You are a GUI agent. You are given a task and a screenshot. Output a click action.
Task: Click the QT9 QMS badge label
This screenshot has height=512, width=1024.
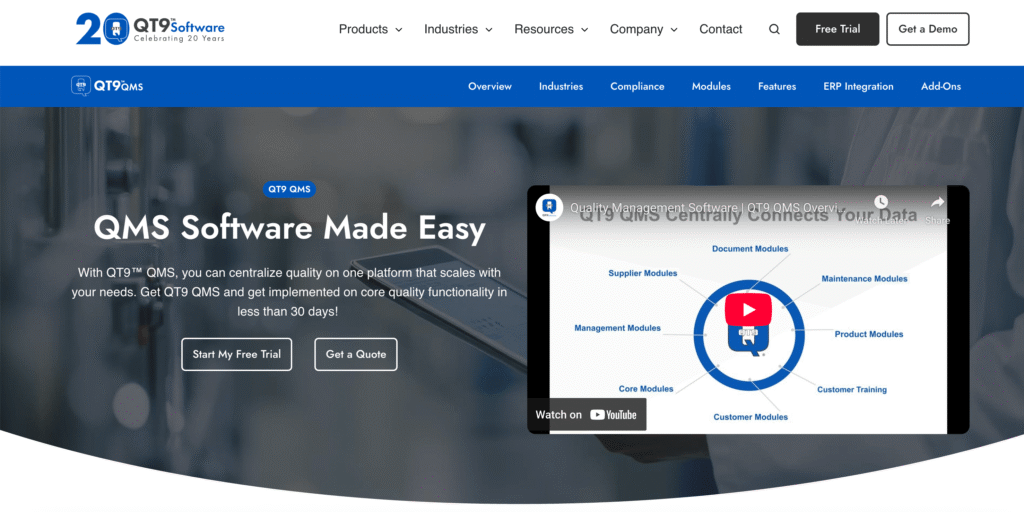coord(290,189)
